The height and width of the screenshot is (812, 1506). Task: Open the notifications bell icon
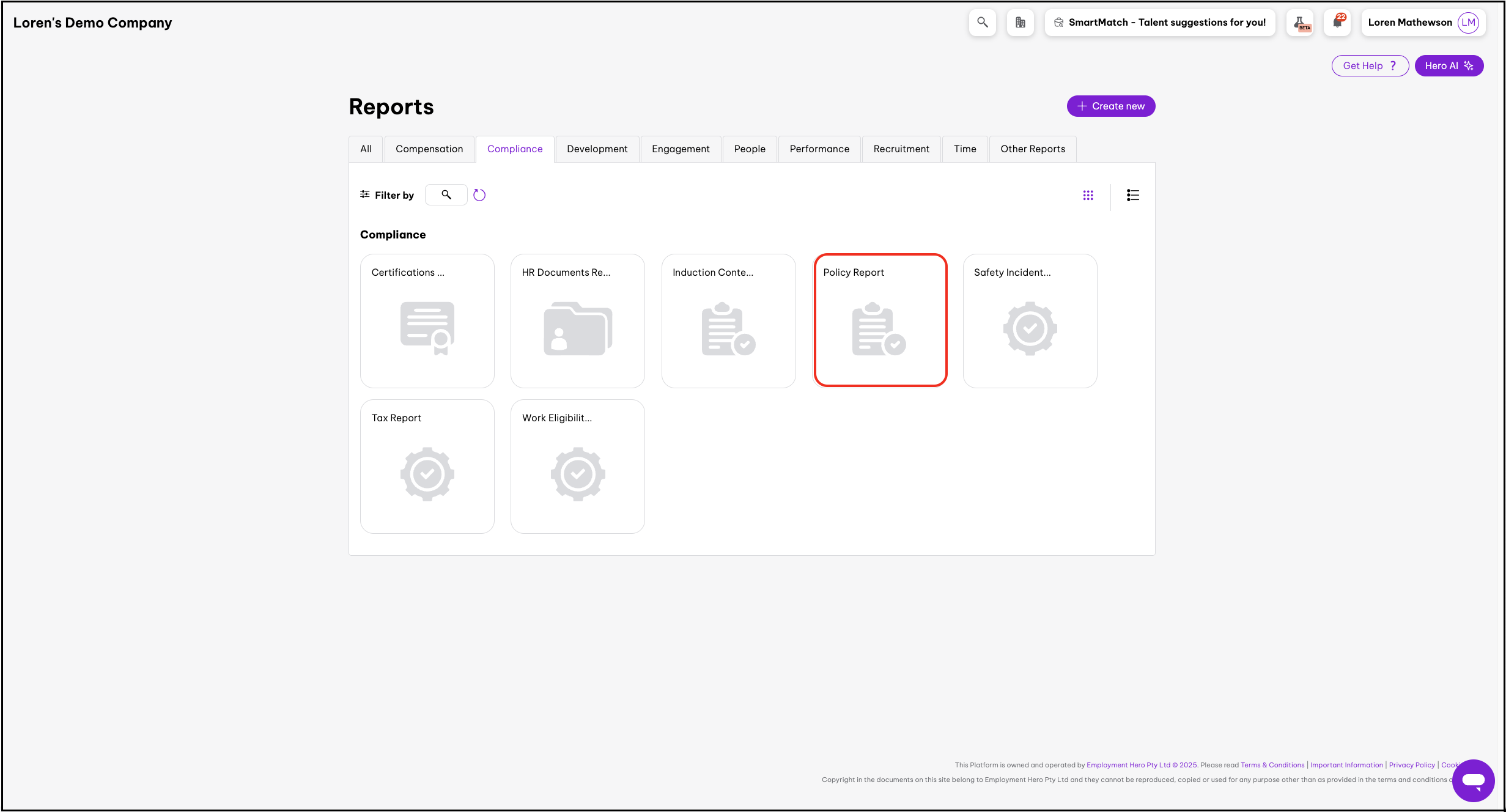pyautogui.click(x=1337, y=23)
